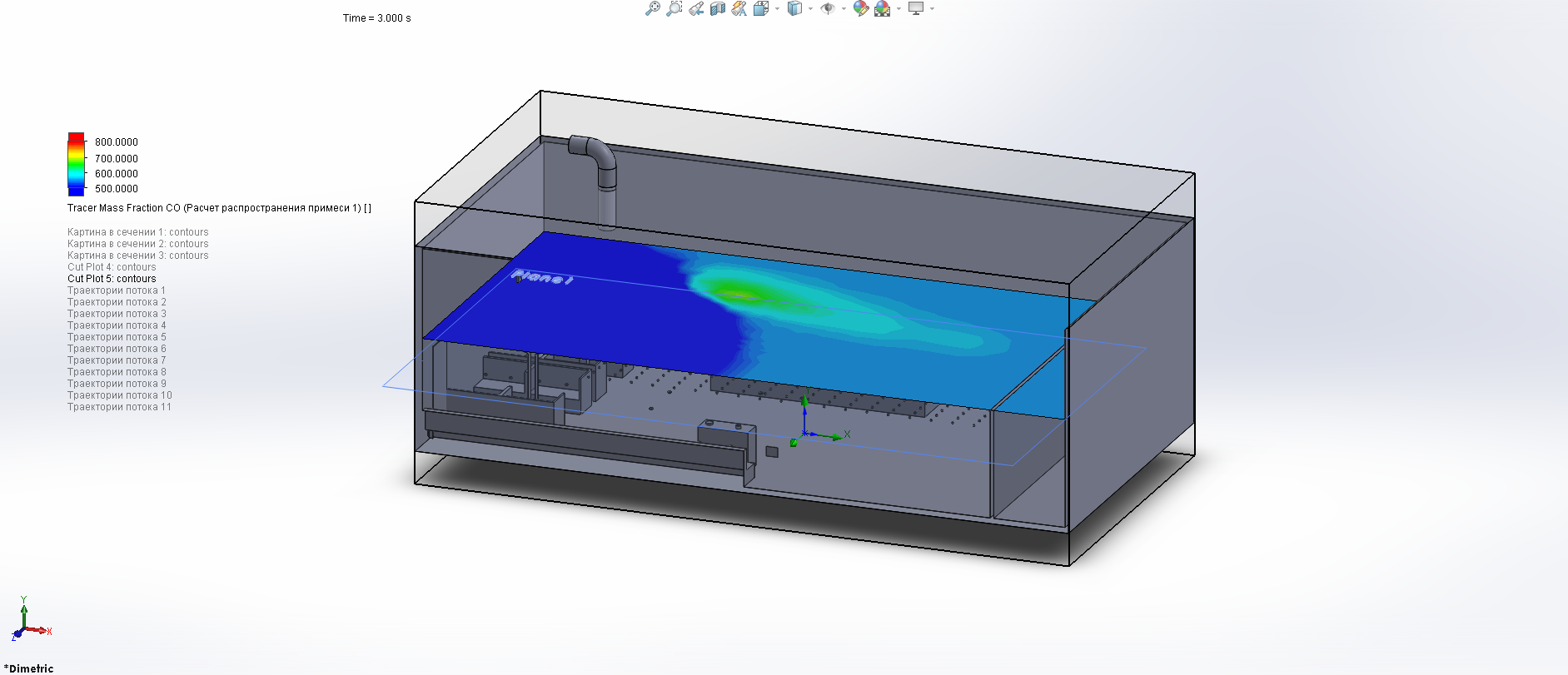
Task: Toggle the Section View tool
Action: (x=718, y=8)
